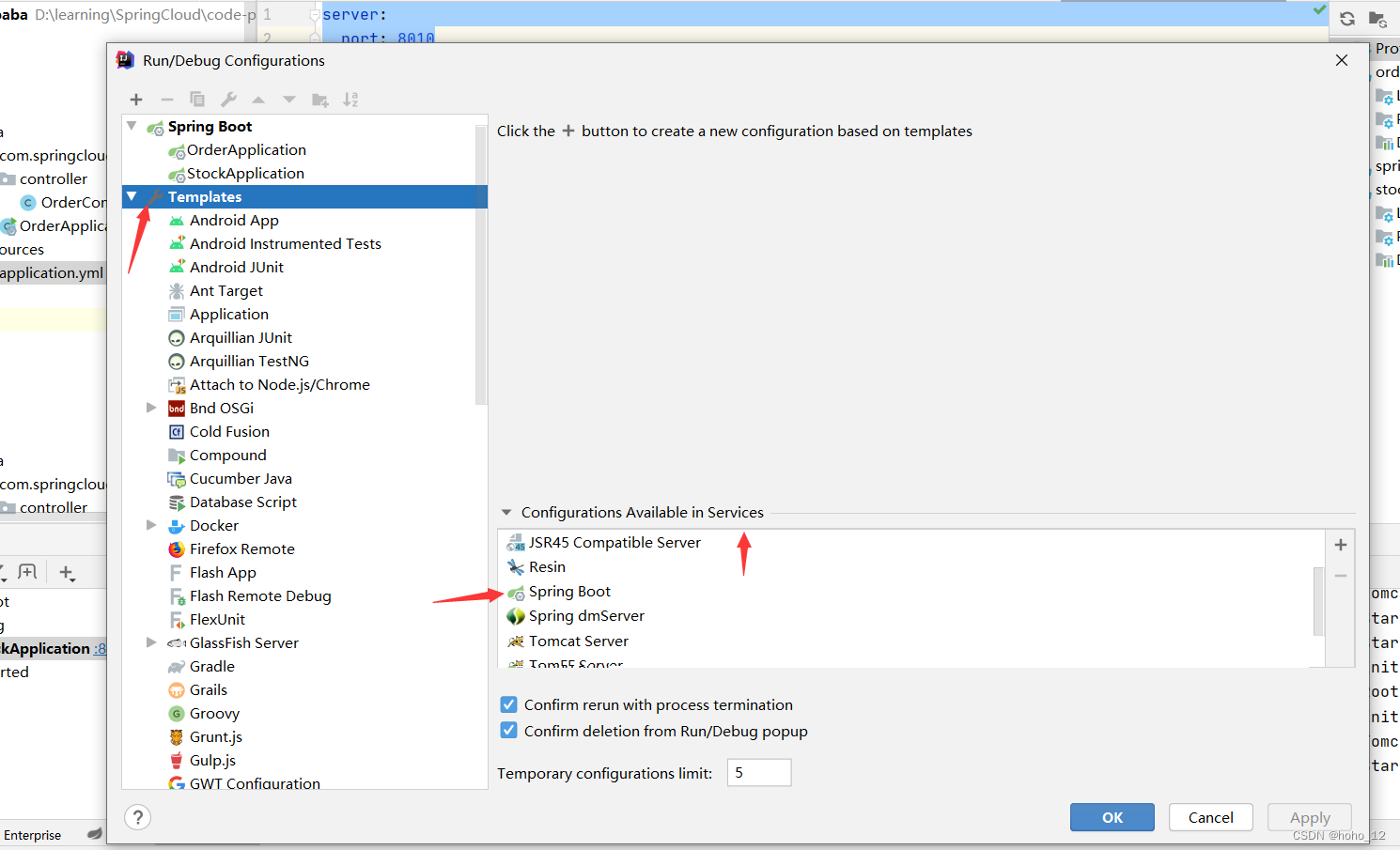Collapse Configurations Available in Services section

click(506, 513)
